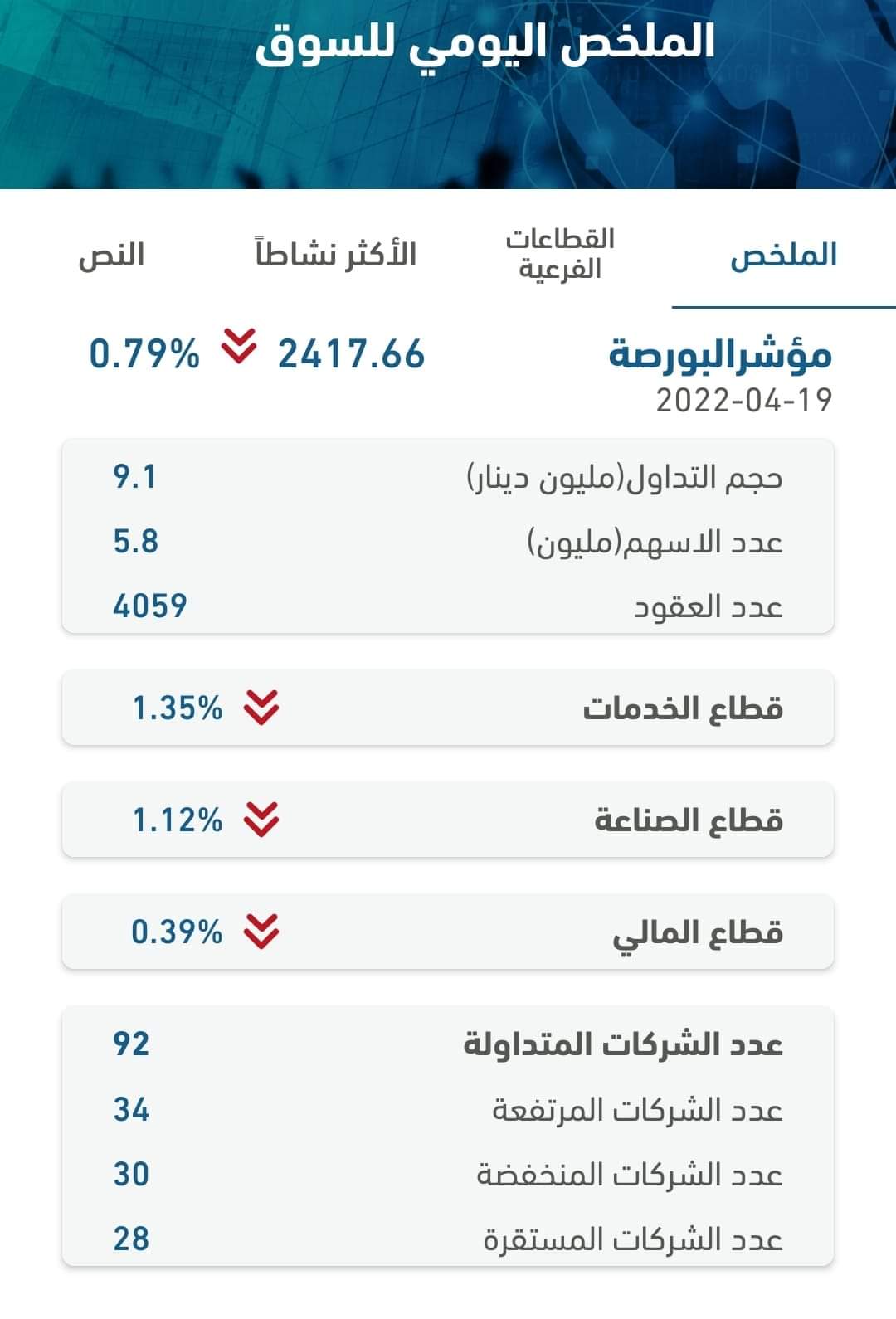Screen dimensions: 896x1319
Task: Click the Financial sector red down arrow
Action: click(x=261, y=932)
